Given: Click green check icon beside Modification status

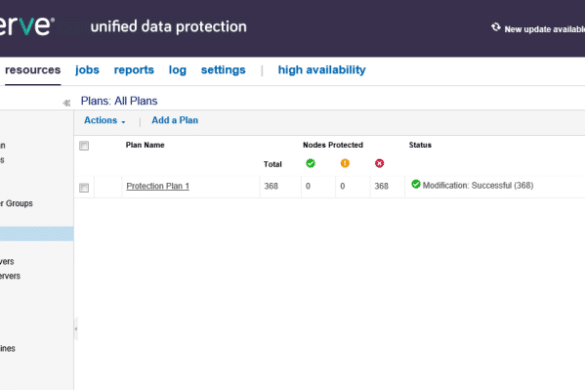Looking at the screenshot, I should click(x=416, y=184).
